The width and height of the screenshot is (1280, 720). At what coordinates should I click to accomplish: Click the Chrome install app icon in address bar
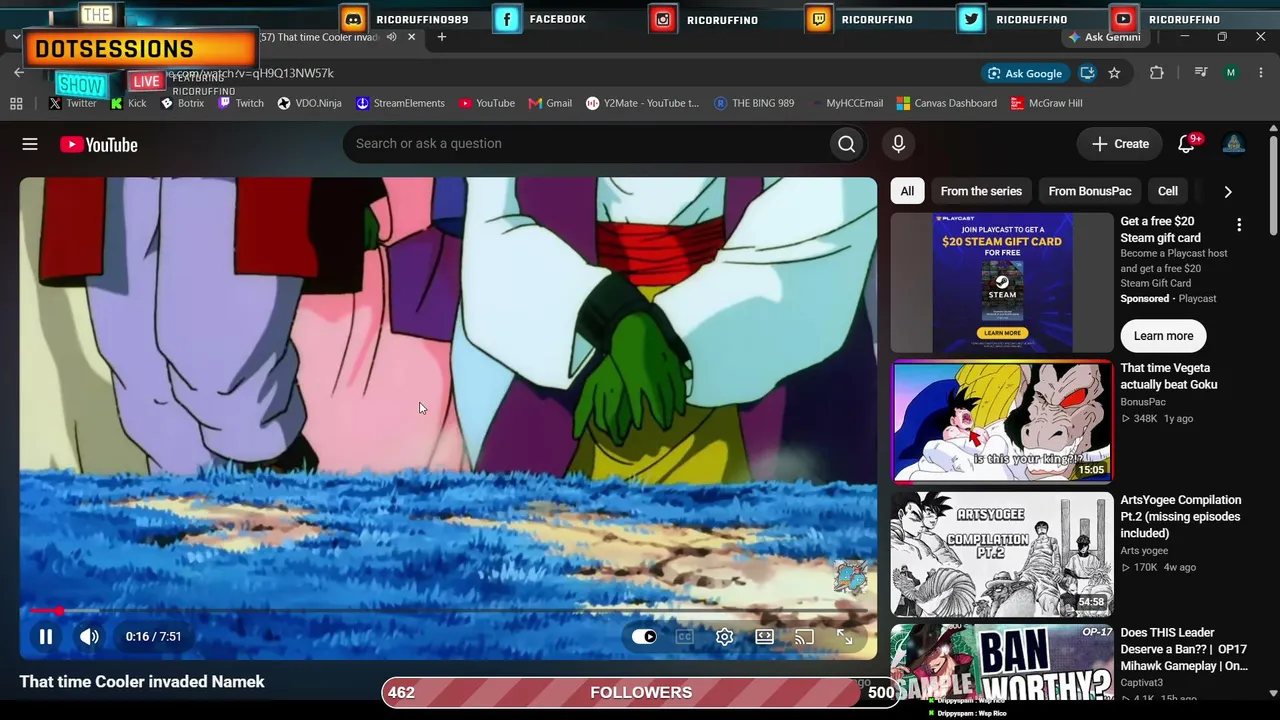[x=1087, y=73]
